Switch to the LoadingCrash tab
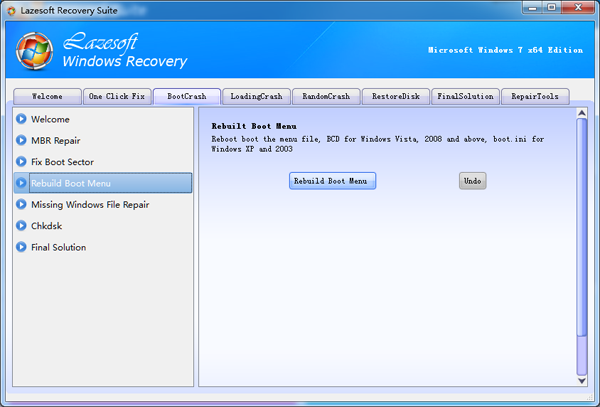 pyautogui.click(x=256, y=96)
